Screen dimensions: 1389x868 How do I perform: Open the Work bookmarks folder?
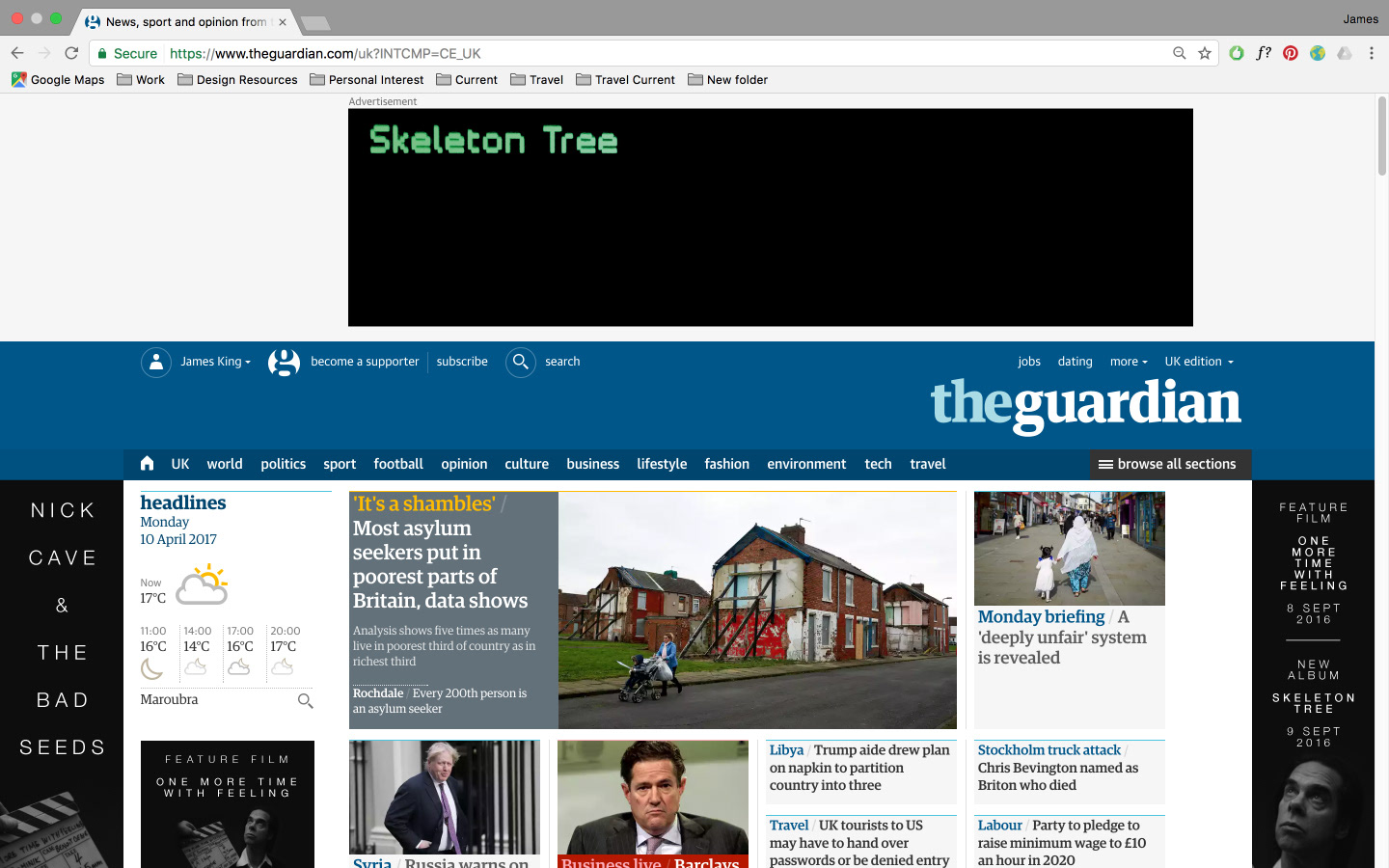coord(141,80)
